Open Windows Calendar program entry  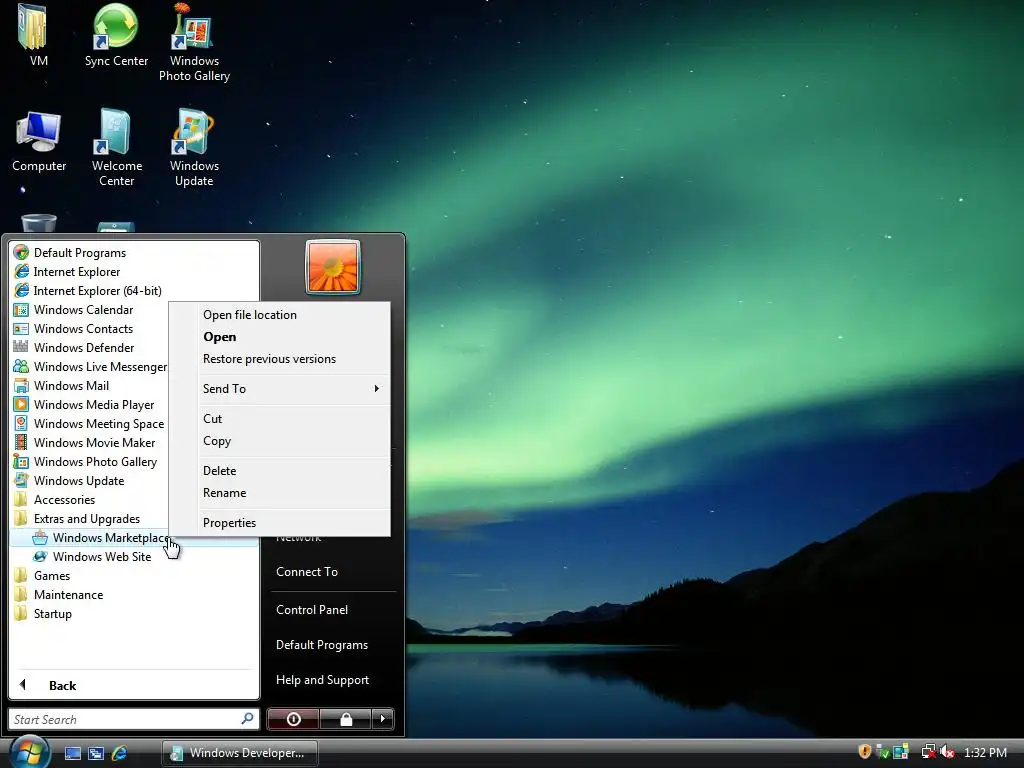pos(90,310)
